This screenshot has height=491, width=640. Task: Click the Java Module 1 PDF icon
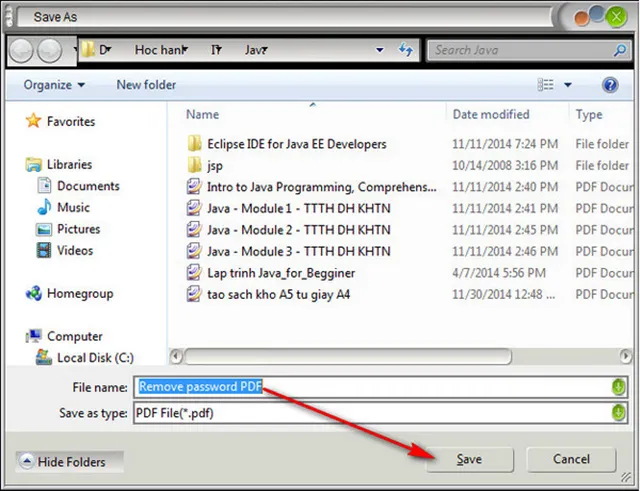click(194, 208)
